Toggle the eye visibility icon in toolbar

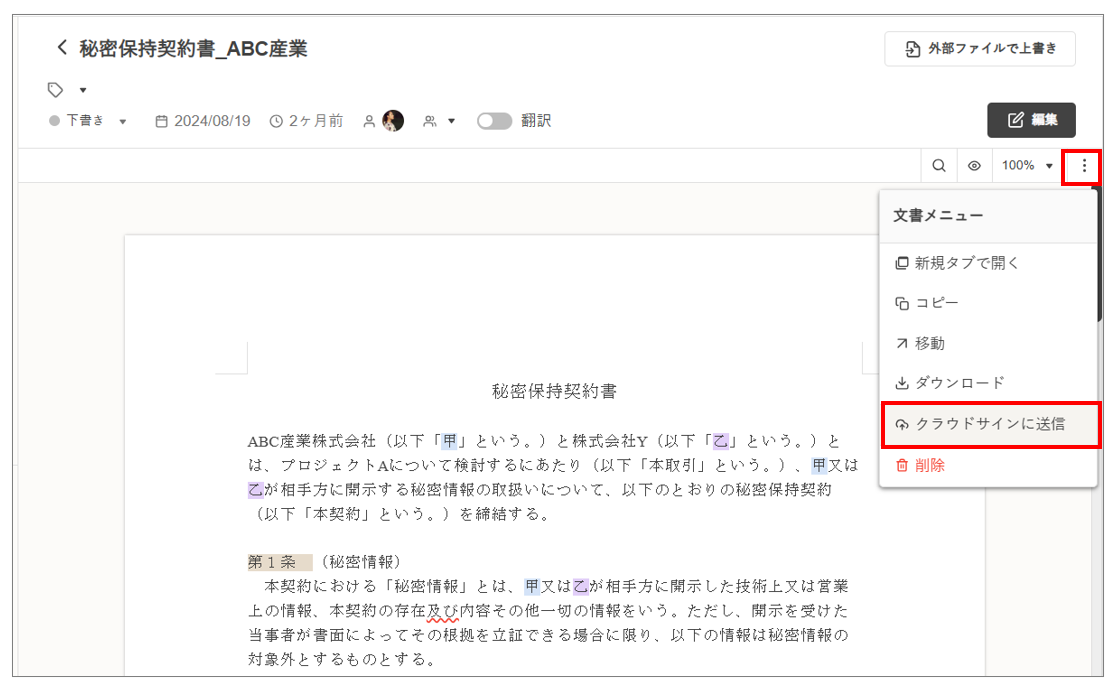[974, 166]
